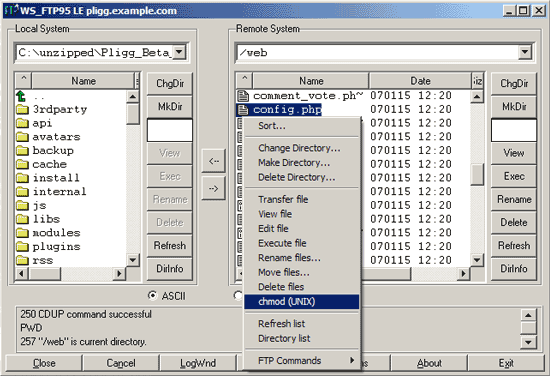Click remote View button
550x376 pixels.
click(514, 153)
